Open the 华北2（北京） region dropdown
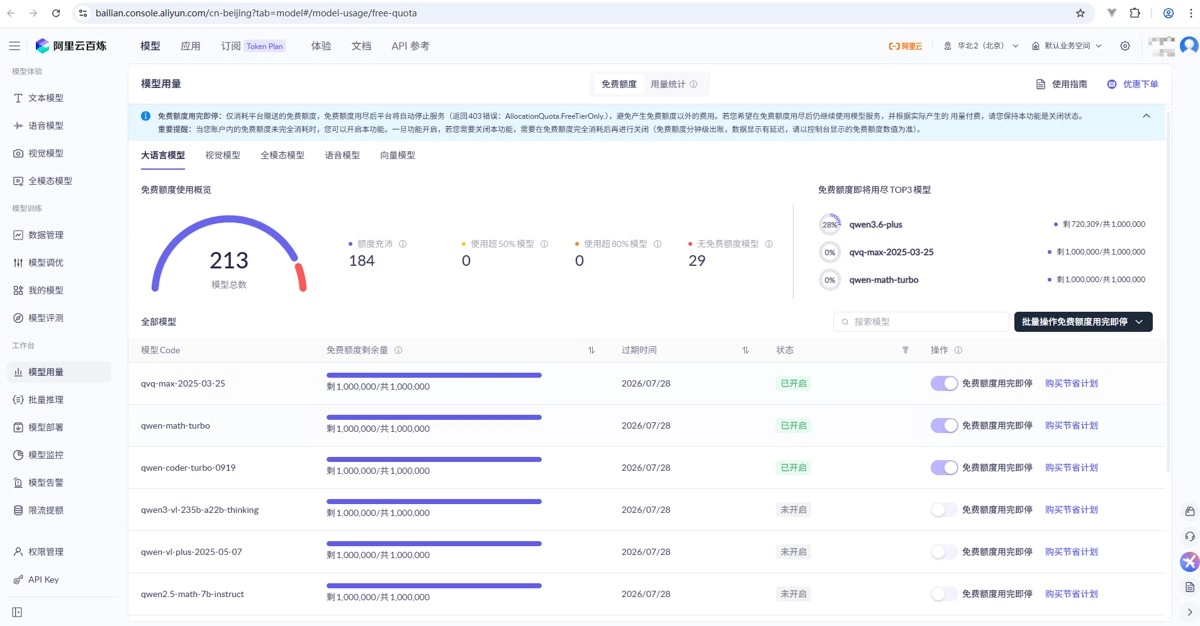 pyautogui.click(x=981, y=46)
